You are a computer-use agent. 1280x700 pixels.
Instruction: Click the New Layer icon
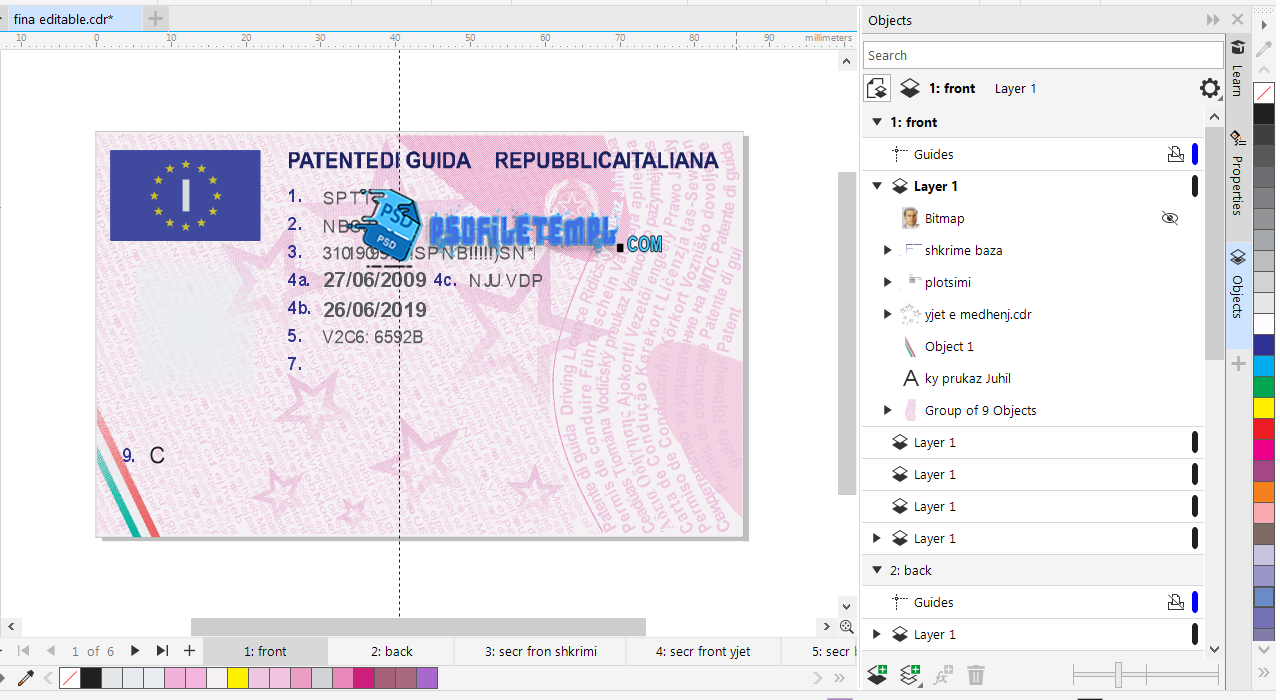coord(877,675)
